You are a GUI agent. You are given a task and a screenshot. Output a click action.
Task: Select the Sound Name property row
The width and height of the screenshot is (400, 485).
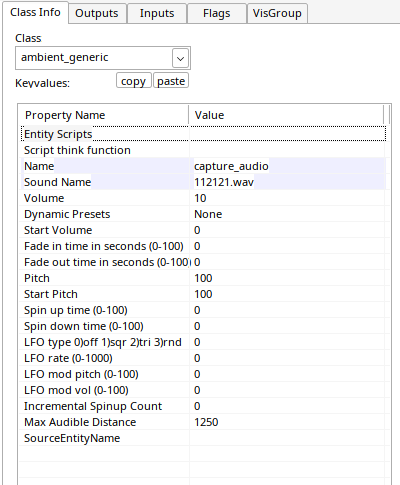pos(203,182)
